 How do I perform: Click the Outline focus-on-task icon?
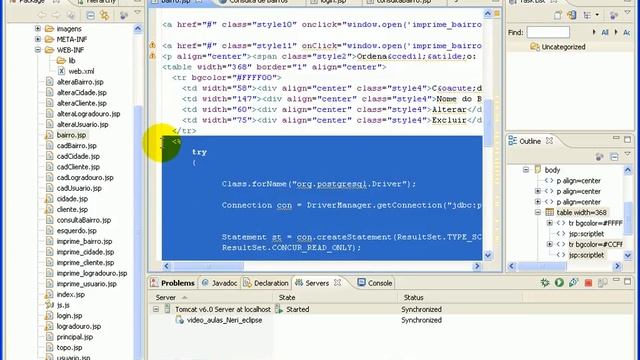point(599,157)
